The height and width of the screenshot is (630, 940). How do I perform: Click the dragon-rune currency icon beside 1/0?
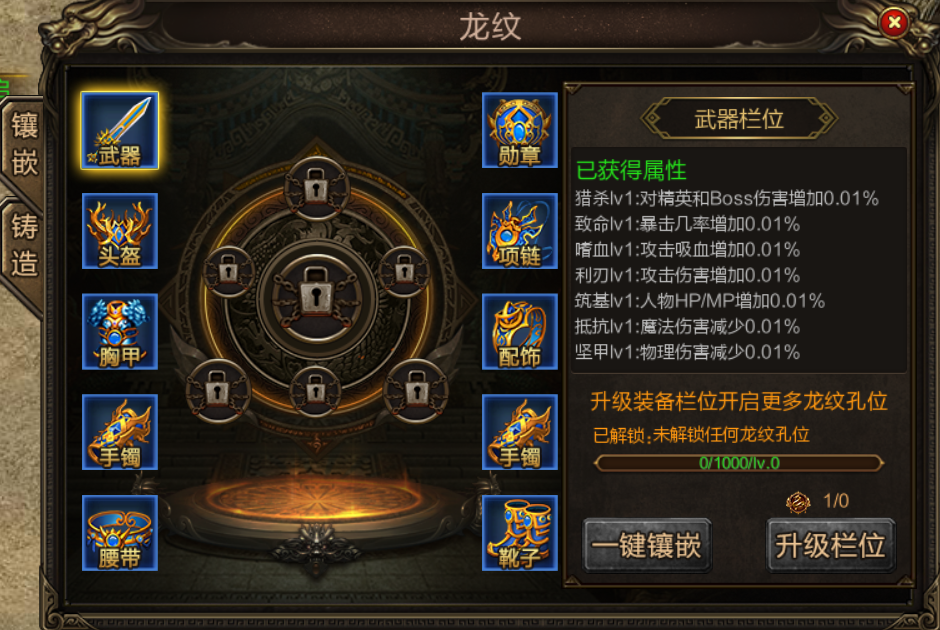tap(798, 502)
